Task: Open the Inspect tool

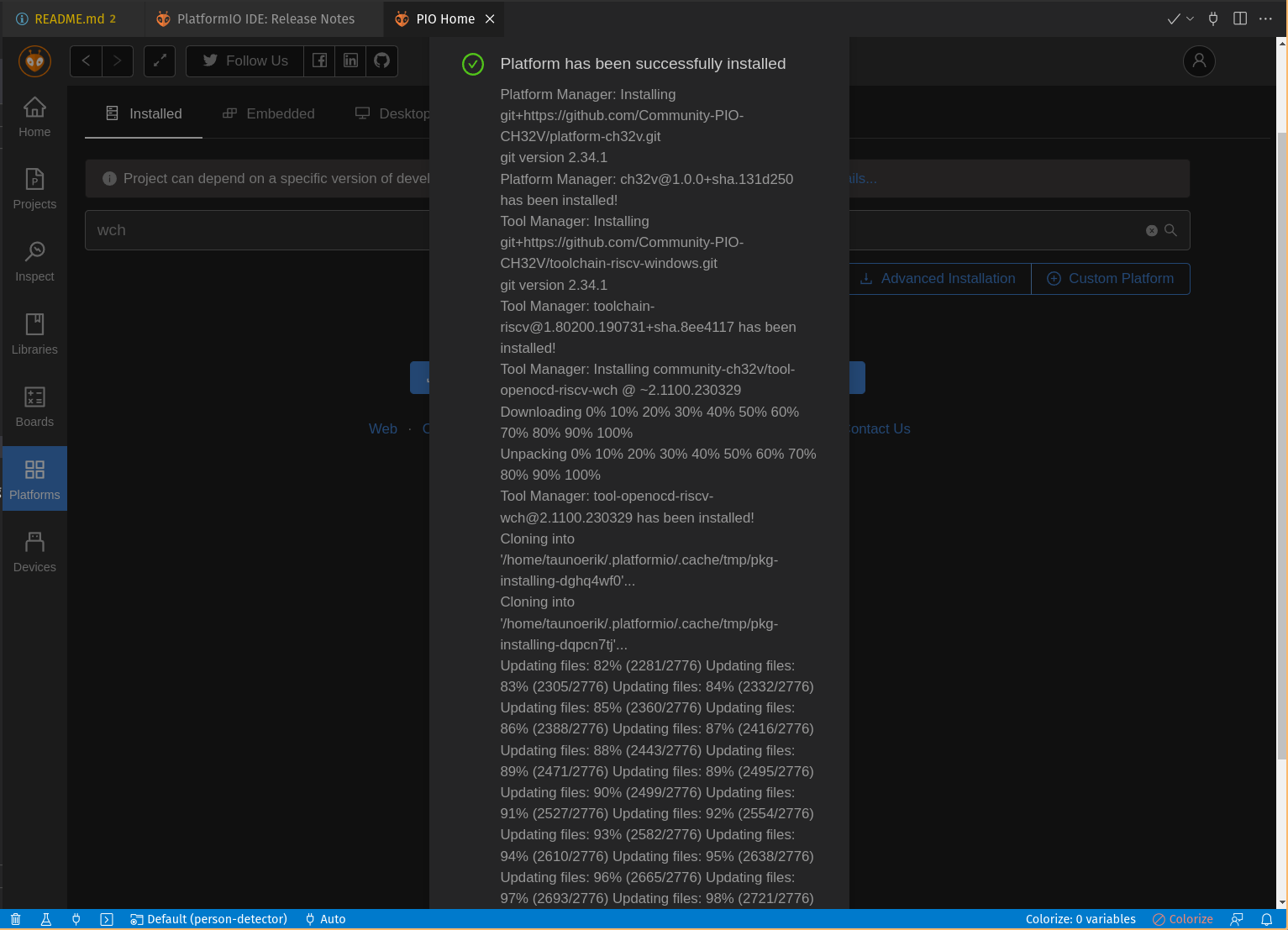Action: point(34,261)
